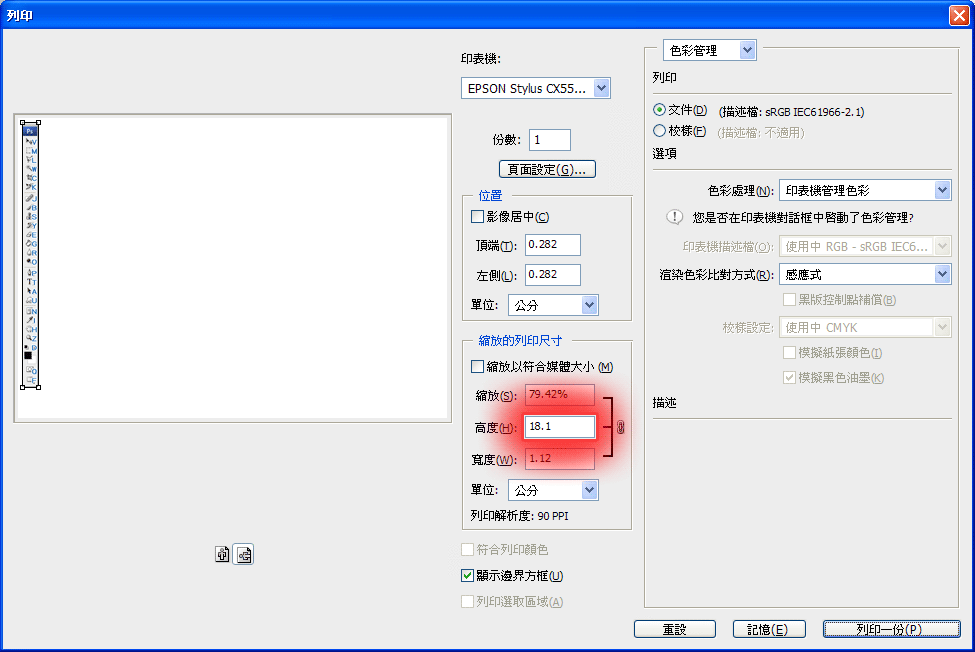
Task: Select the 校樣 radio button
Action: pyautogui.click(x=659, y=131)
